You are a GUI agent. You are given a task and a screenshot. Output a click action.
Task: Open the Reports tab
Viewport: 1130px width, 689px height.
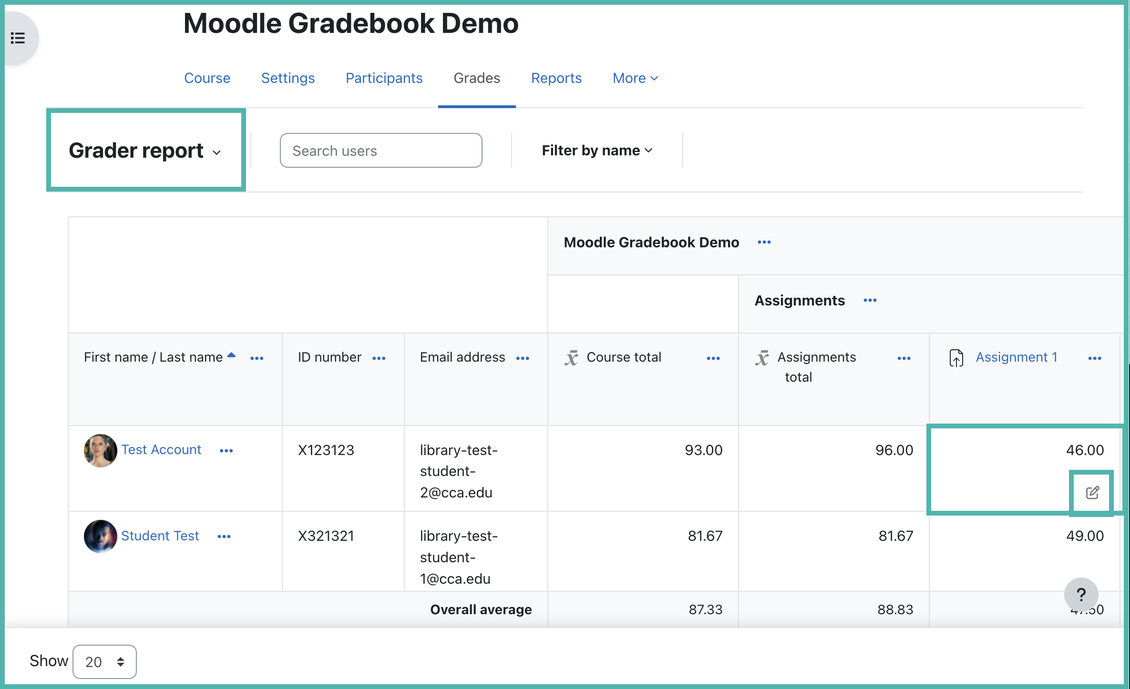point(556,78)
